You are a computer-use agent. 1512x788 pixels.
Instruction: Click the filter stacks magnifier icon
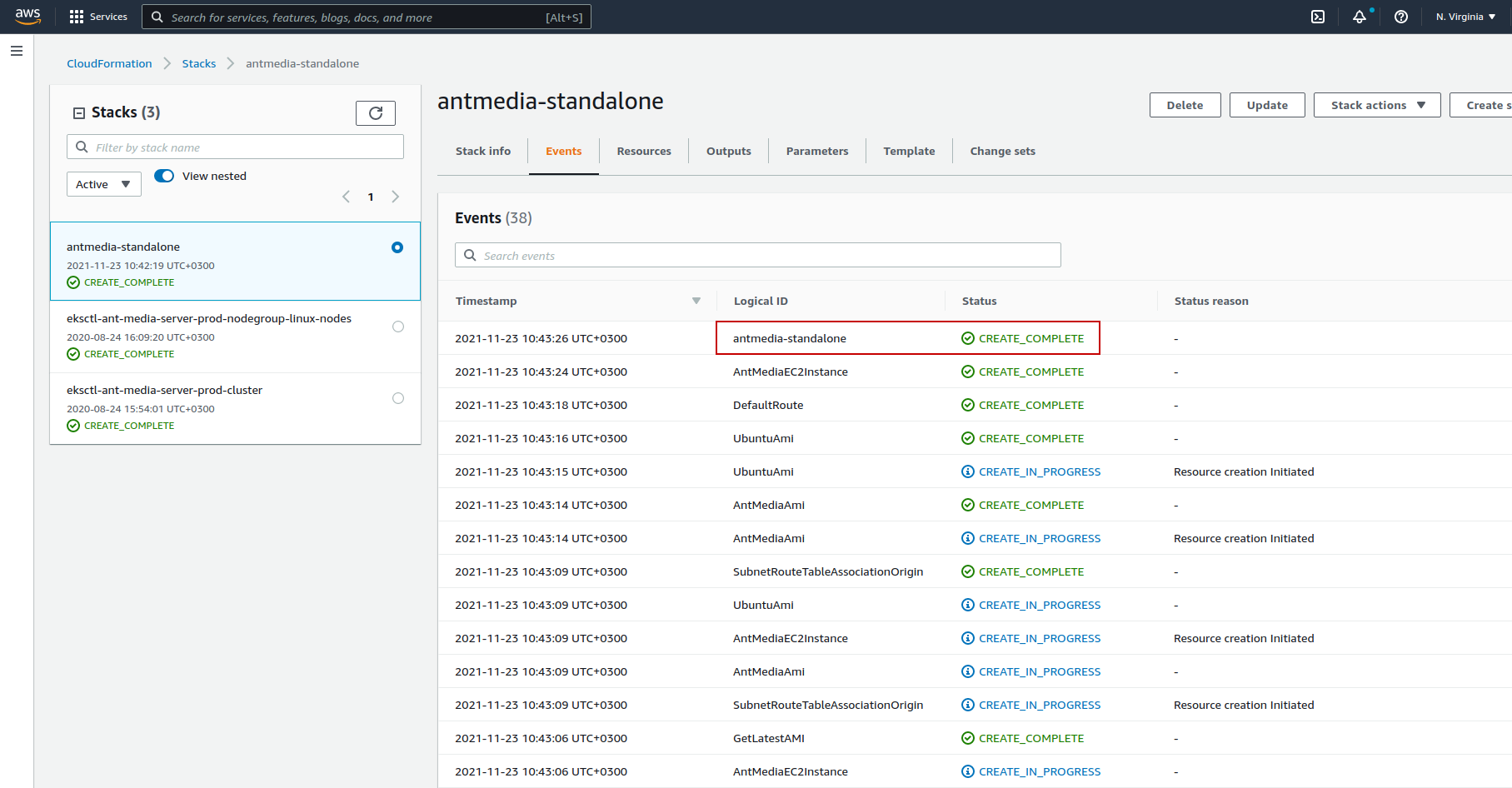tap(82, 147)
